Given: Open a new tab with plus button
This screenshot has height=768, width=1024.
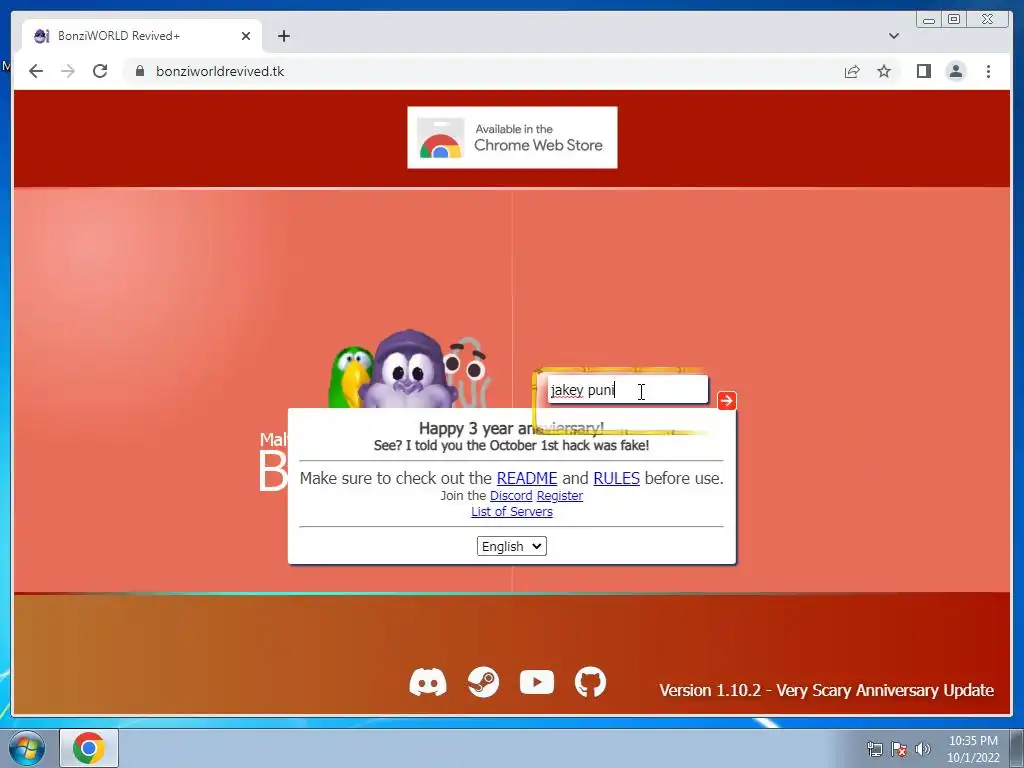Looking at the screenshot, I should 283,36.
